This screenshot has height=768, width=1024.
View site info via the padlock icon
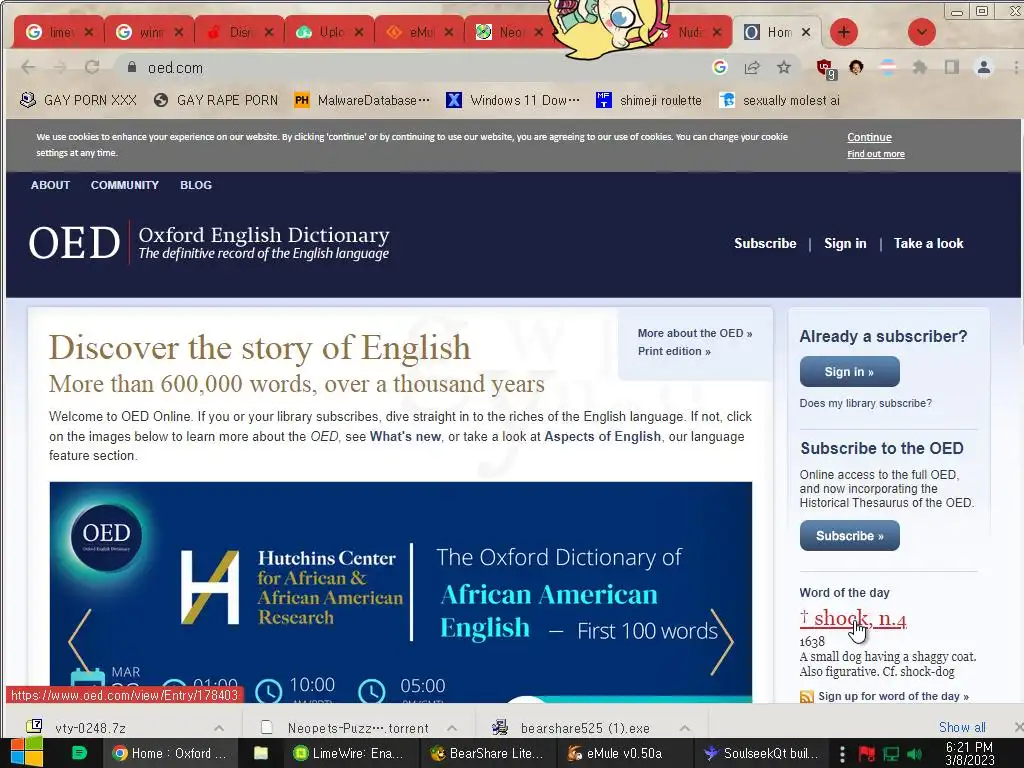(x=132, y=67)
